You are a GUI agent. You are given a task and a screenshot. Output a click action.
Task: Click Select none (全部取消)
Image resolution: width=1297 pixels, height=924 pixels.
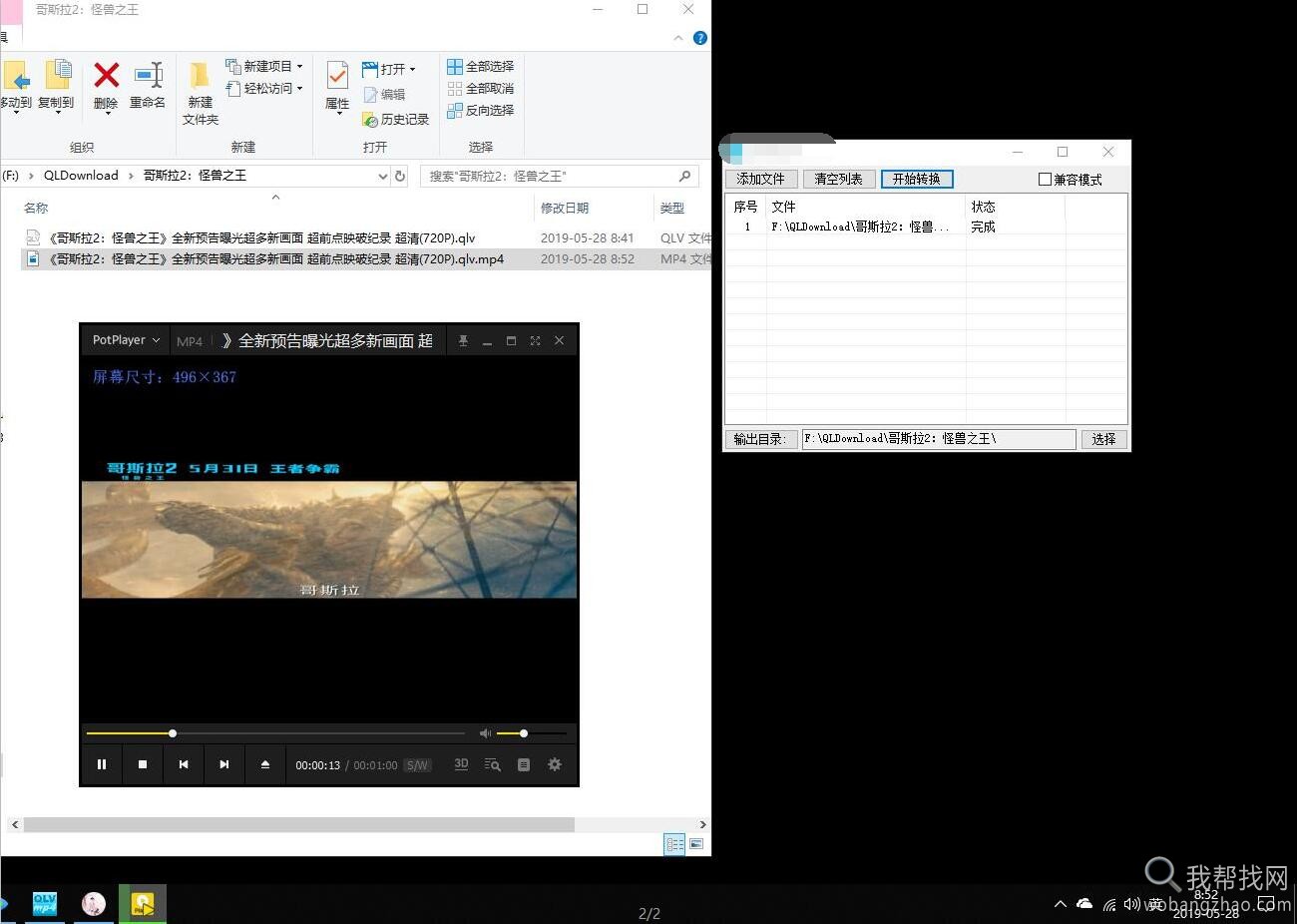(481, 88)
